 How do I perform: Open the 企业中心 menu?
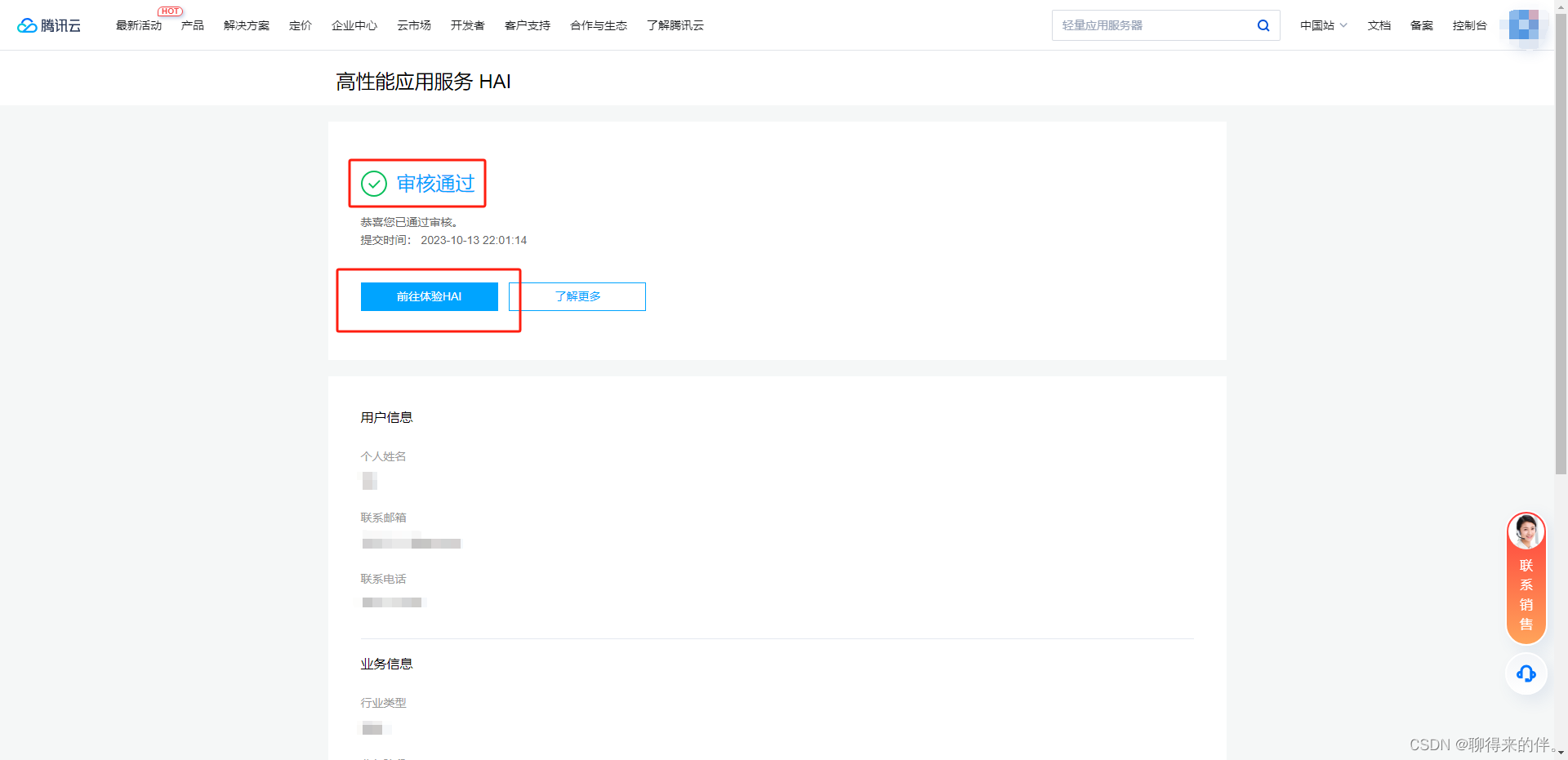(x=354, y=25)
